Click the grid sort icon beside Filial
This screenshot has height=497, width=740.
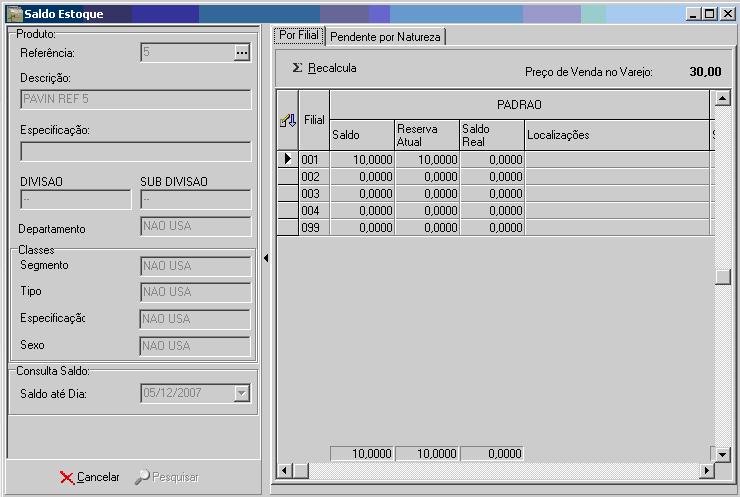click(287, 120)
